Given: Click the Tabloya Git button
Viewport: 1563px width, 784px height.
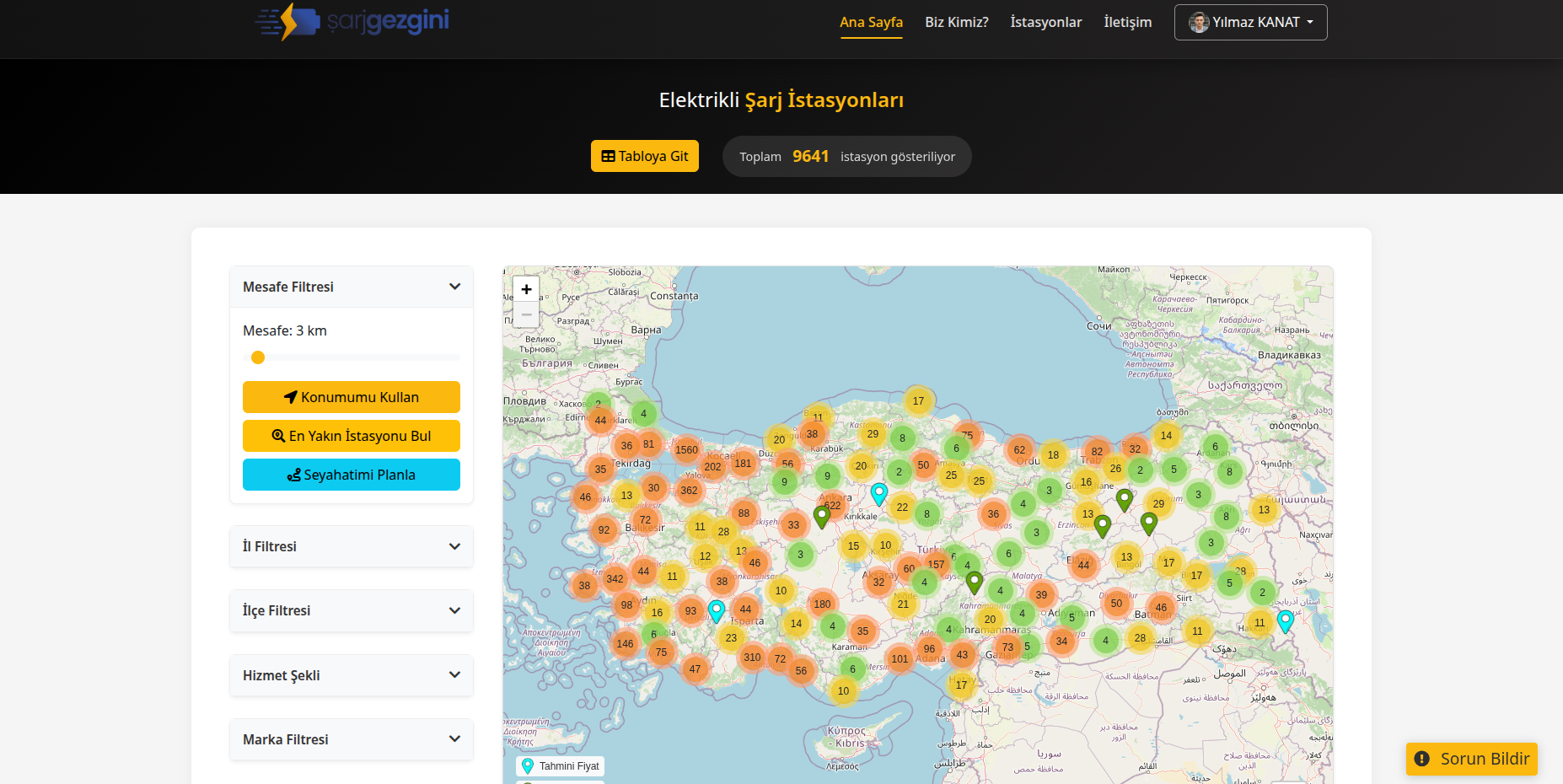Looking at the screenshot, I should click(645, 156).
